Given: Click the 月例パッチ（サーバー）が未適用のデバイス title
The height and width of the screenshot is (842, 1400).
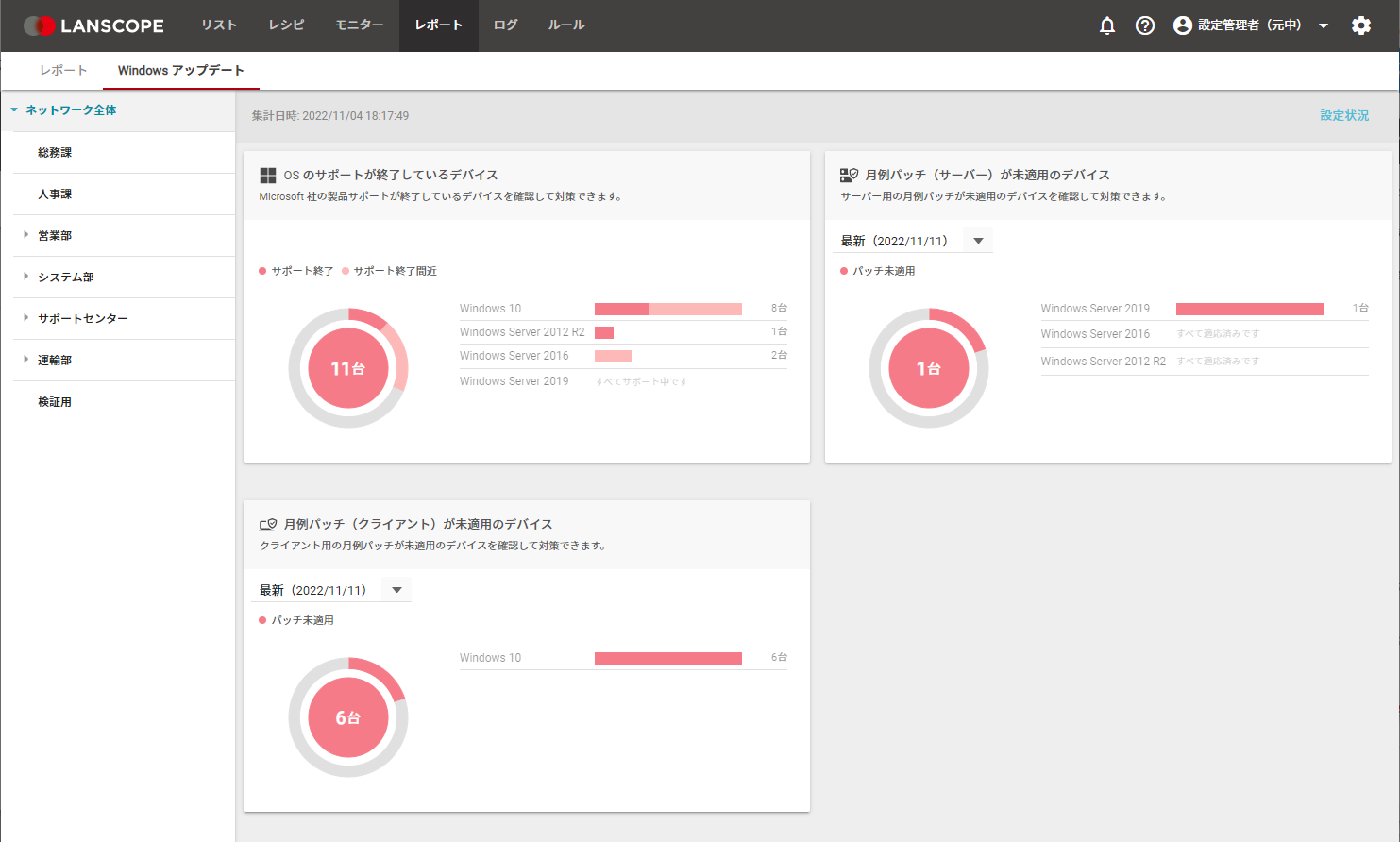Looking at the screenshot, I should pos(987,176).
